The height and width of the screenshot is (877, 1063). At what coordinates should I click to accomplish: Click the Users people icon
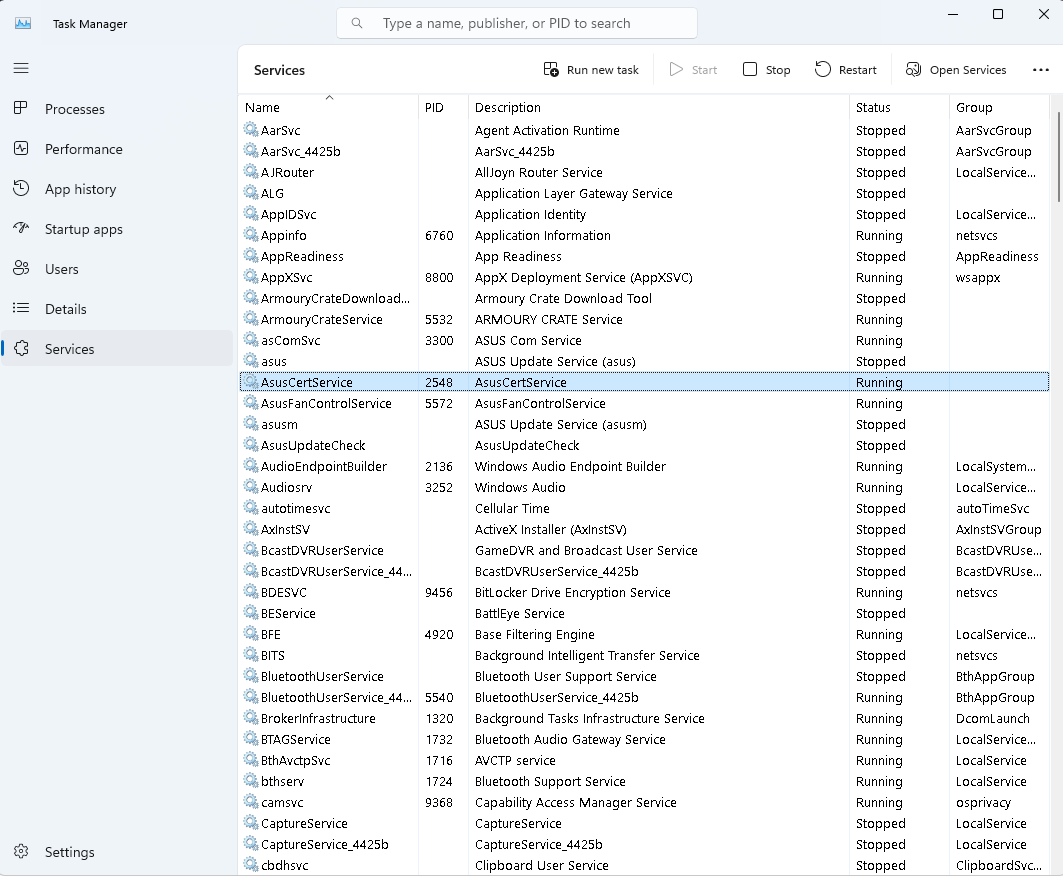[21, 268]
